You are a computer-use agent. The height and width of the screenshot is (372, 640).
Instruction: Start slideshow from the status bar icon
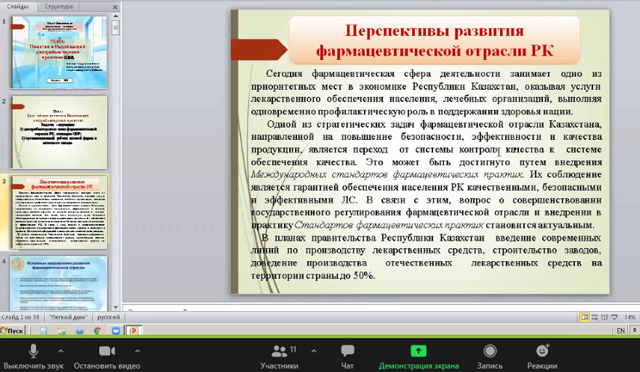[614, 317]
